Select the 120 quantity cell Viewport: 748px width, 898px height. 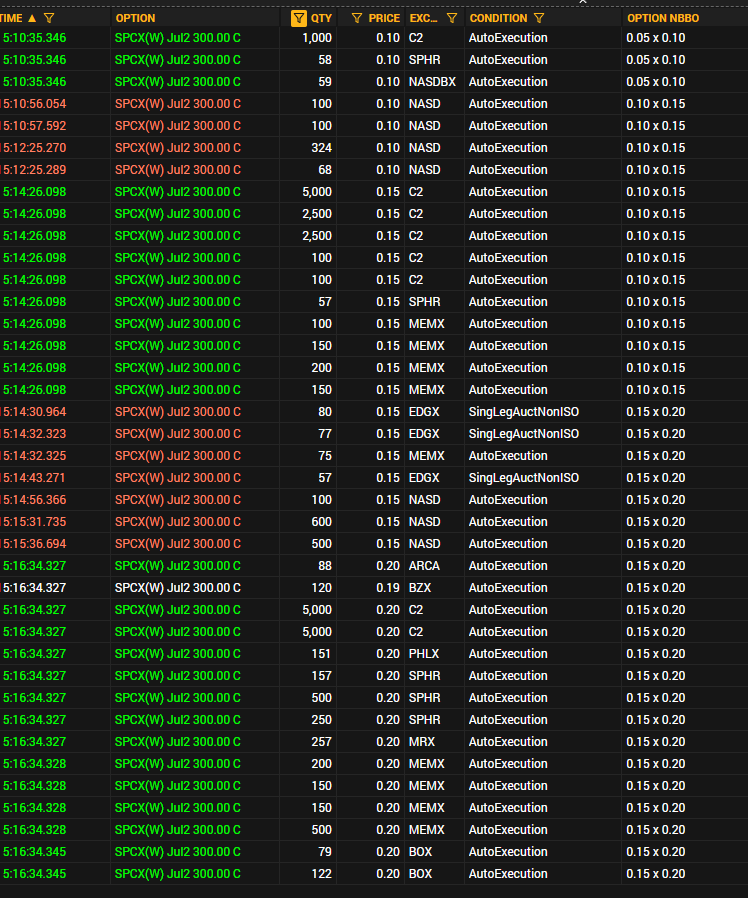coord(321,588)
